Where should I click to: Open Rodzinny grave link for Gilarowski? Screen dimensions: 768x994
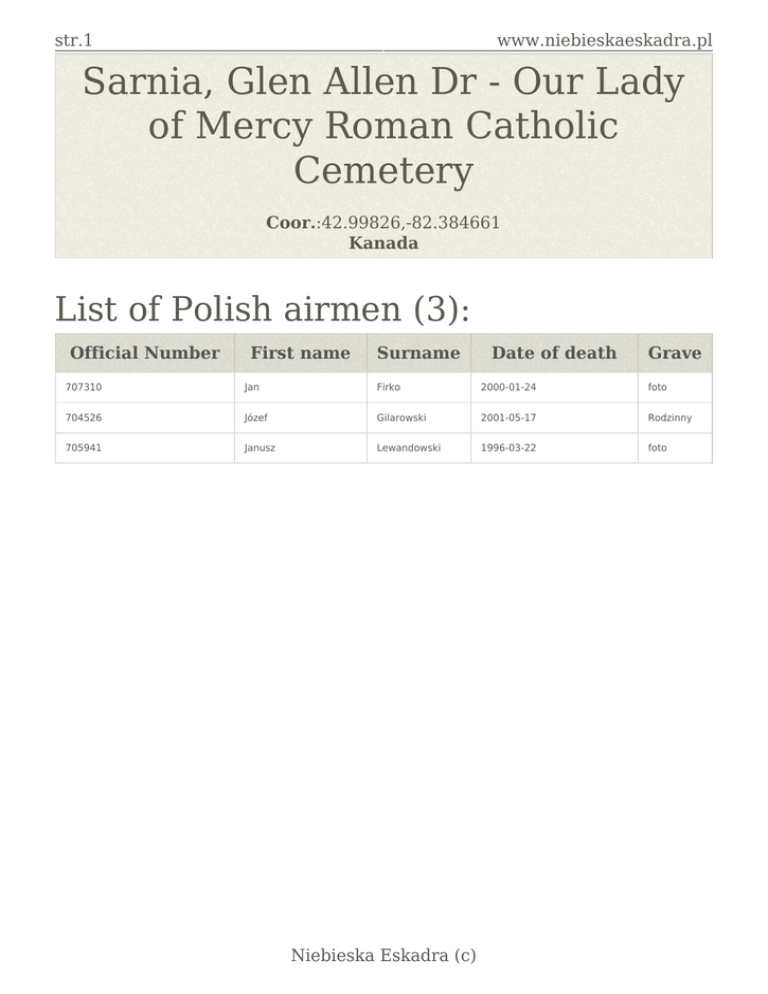pos(669,418)
